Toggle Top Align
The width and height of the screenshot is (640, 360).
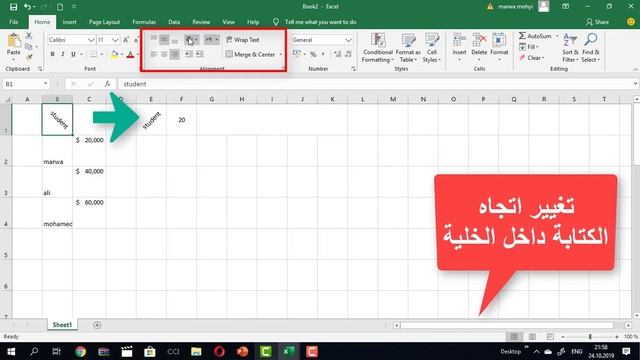point(153,40)
